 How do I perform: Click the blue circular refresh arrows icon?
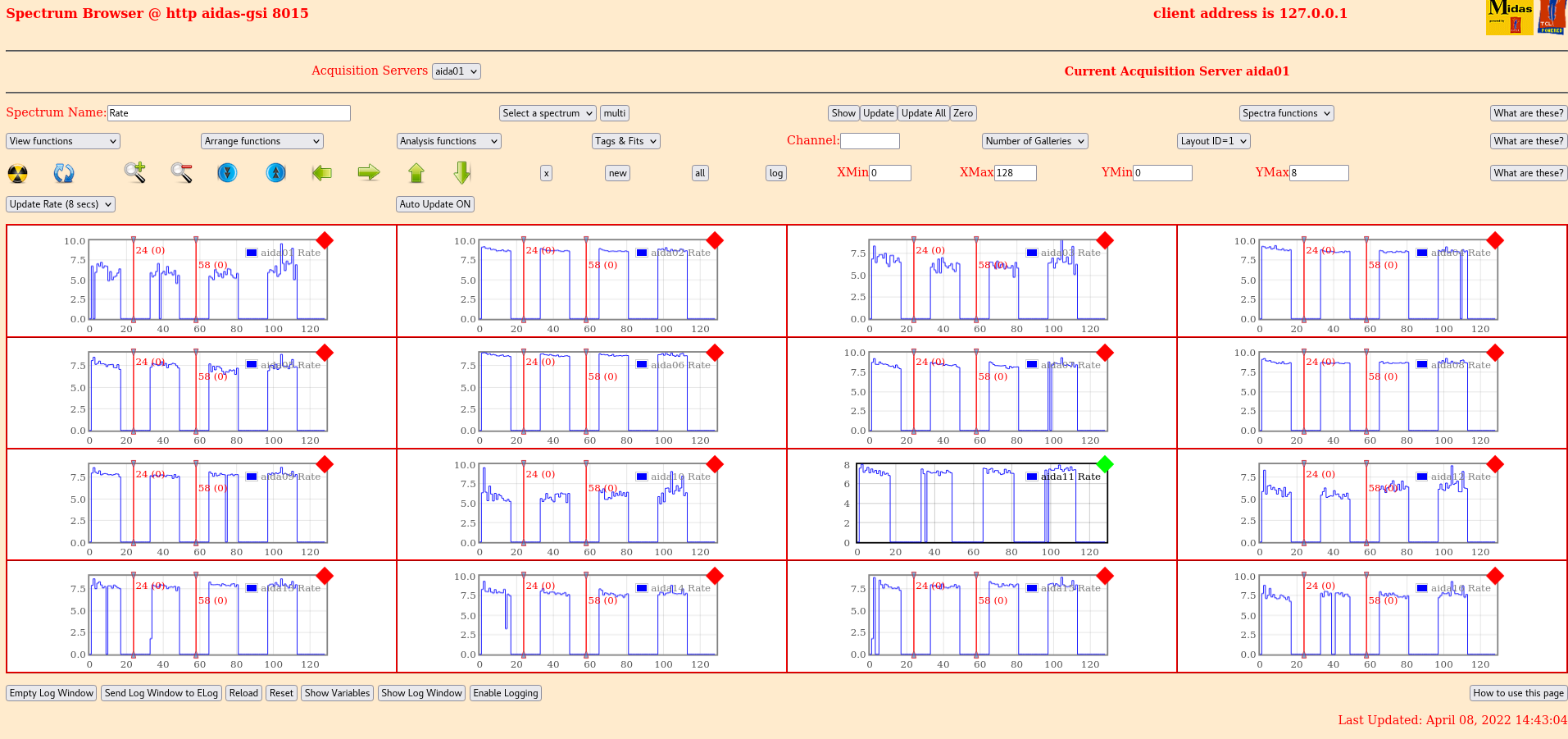pyautogui.click(x=64, y=173)
